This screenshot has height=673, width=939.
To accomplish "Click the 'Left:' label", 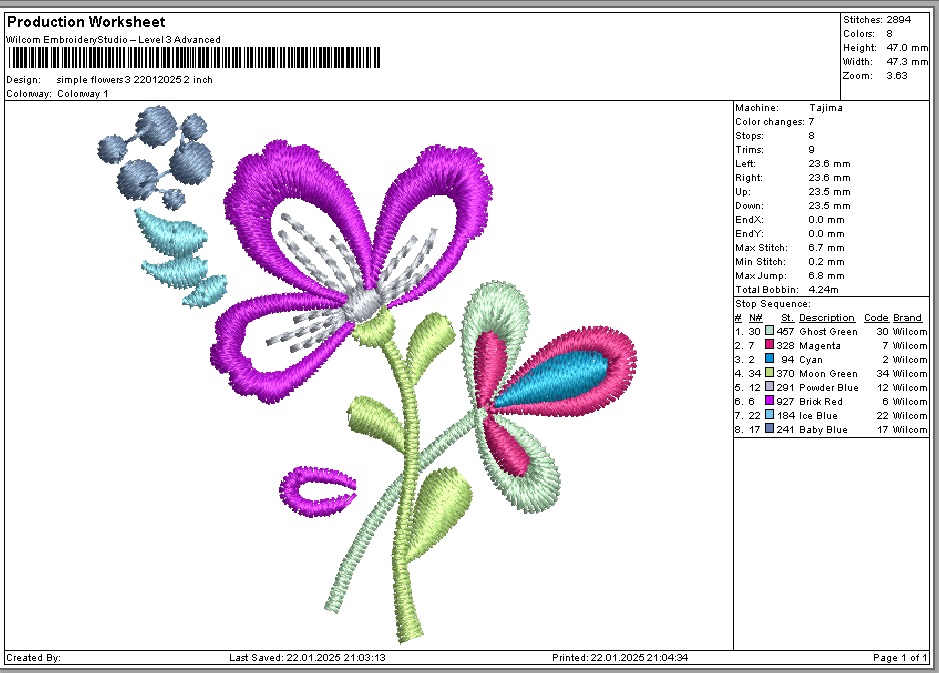I will (x=746, y=163).
